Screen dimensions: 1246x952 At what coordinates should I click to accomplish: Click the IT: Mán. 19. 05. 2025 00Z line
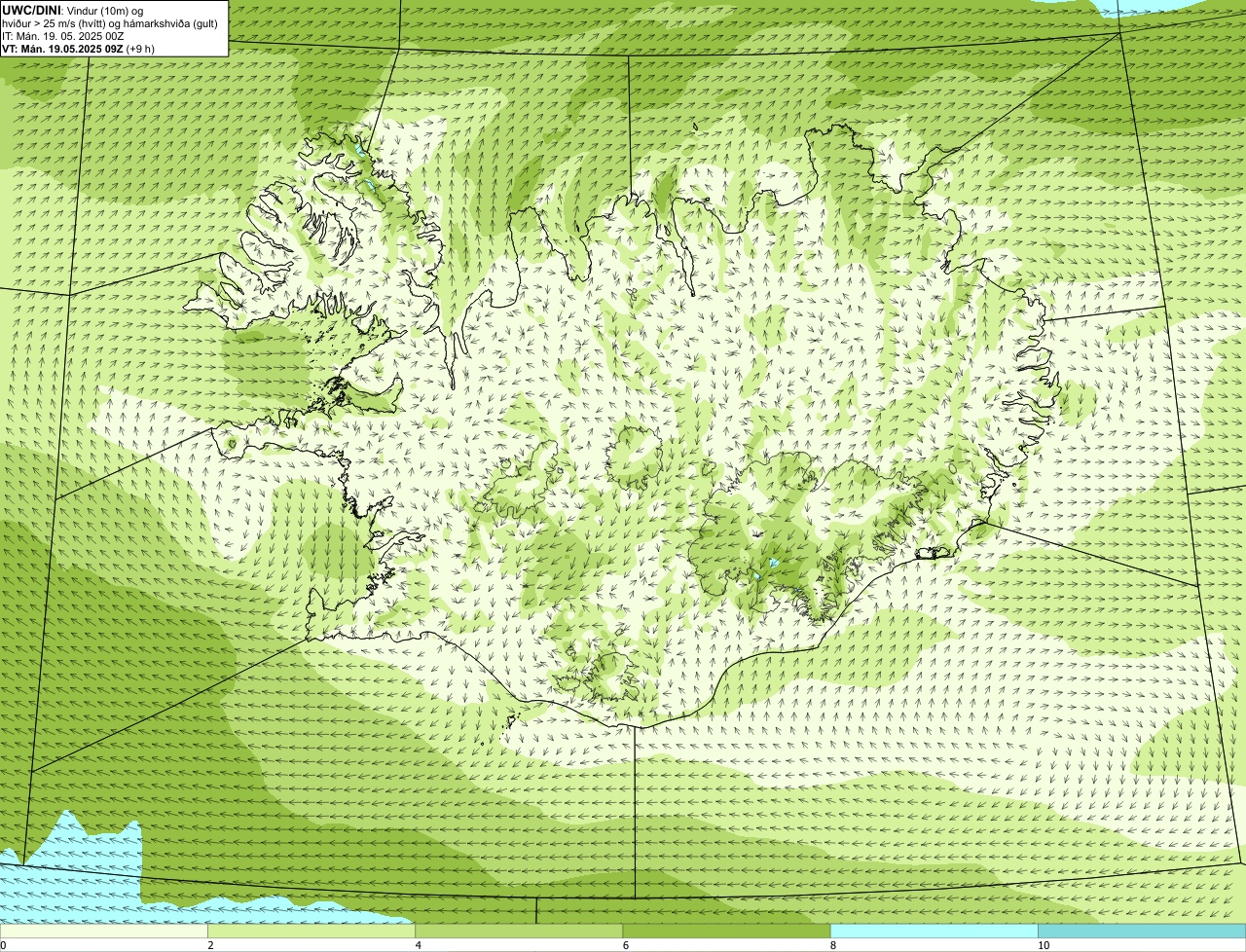coord(62,36)
